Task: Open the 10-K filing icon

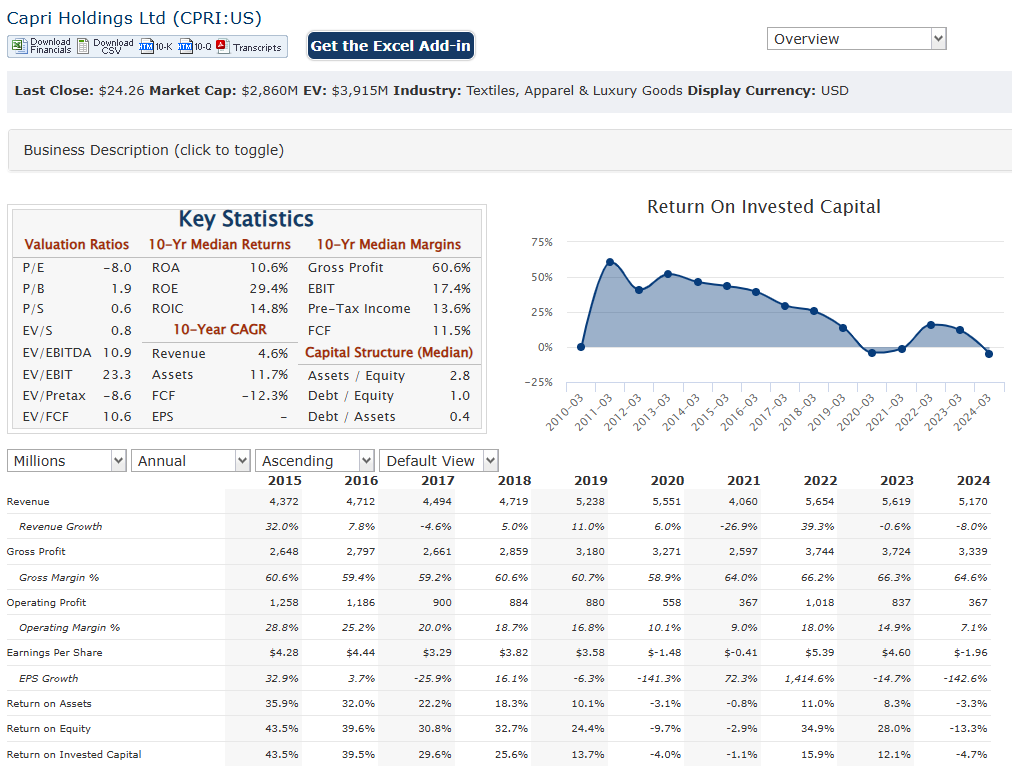Action: (147, 46)
